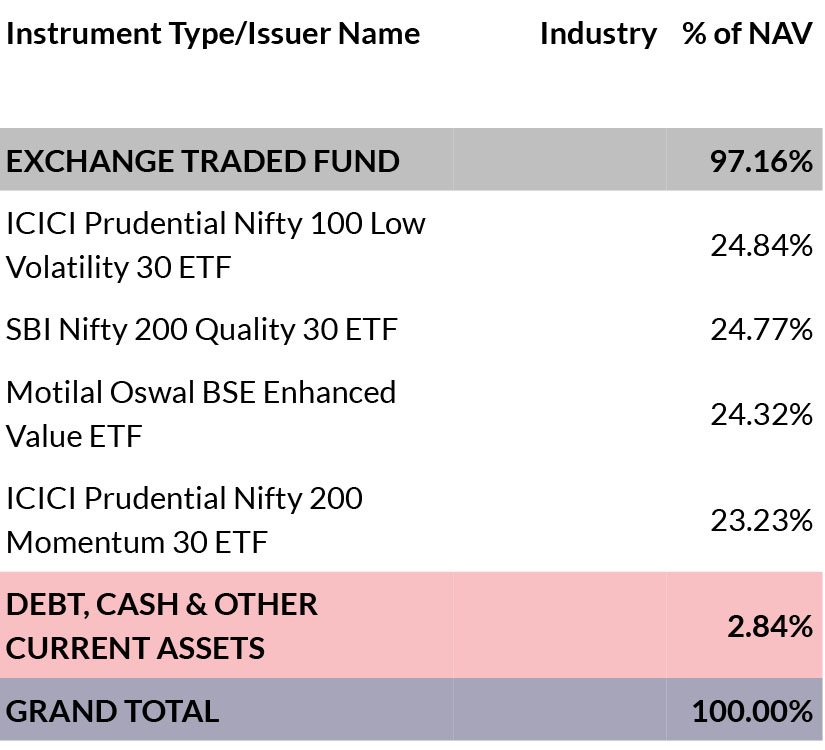Click empty Industry cell in pink Debt row
This screenshot has height=750, width=825.
coord(559,625)
